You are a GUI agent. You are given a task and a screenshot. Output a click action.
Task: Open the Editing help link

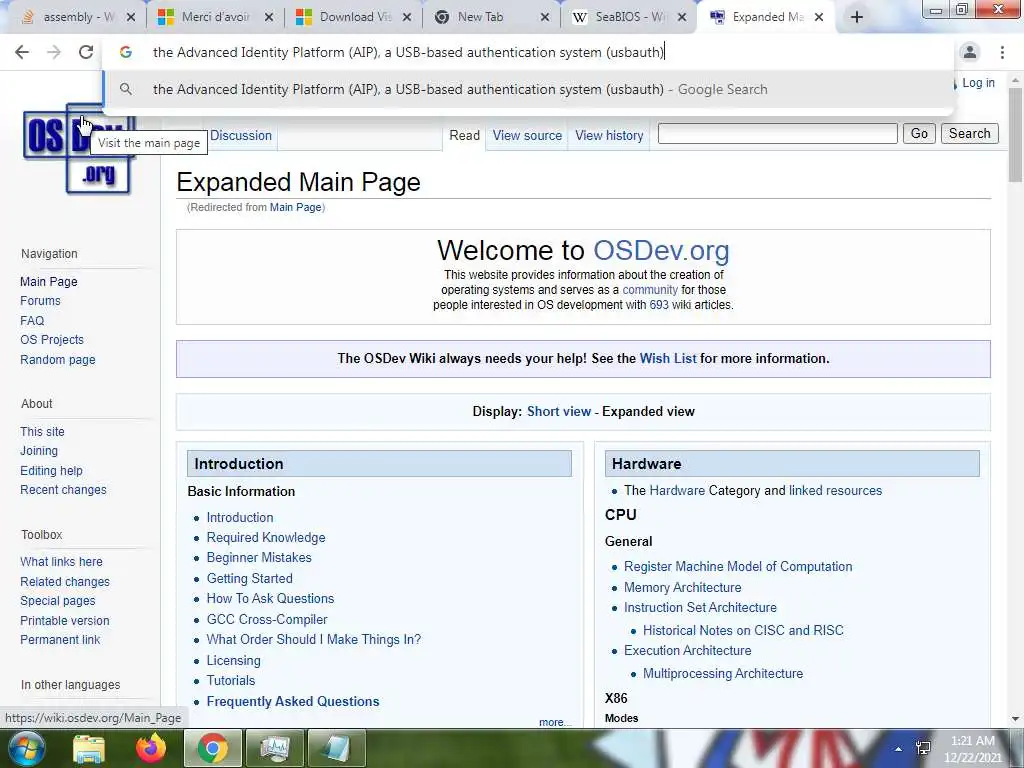coord(51,471)
